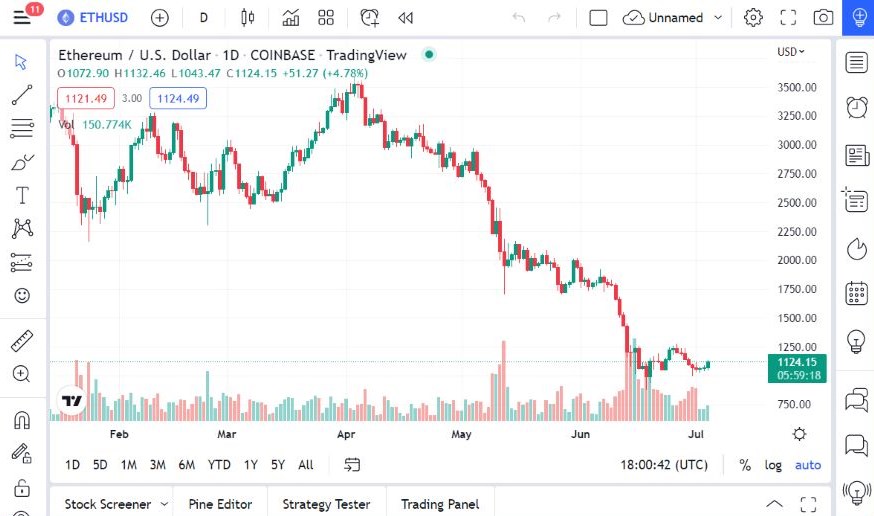This screenshot has width=874, height=516.
Task: Click the 18:00:42 (UTC) timezone clock
Action: [x=663, y=465]
